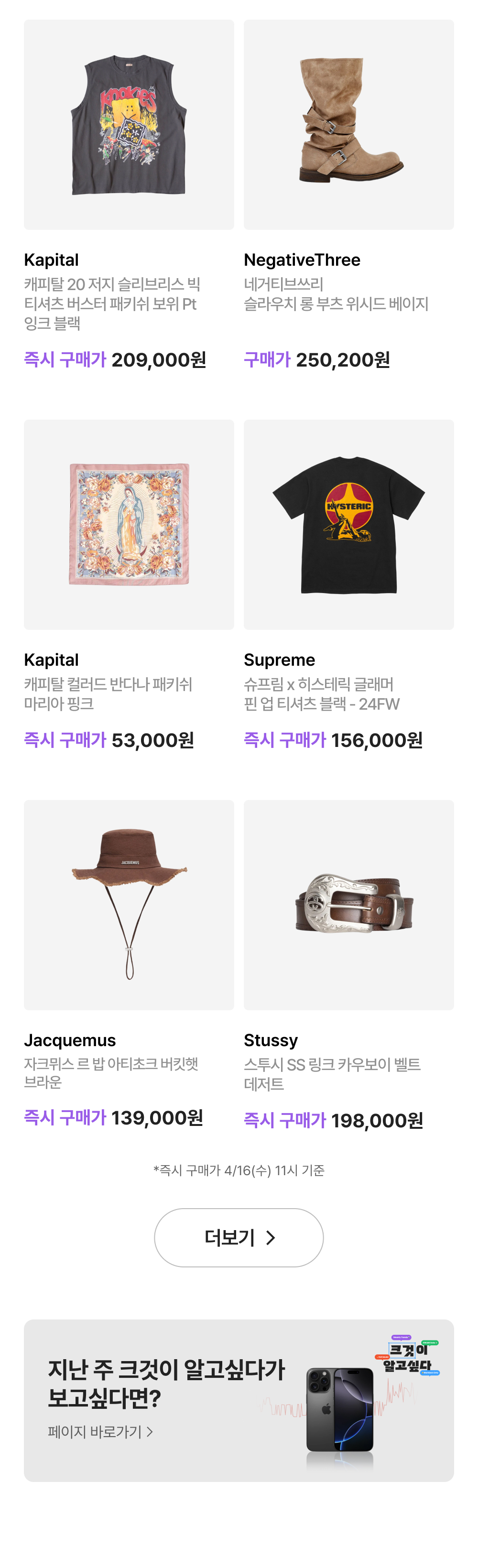Click the NegativeThree brand name
478x1568 pixels.
(302, 260)
